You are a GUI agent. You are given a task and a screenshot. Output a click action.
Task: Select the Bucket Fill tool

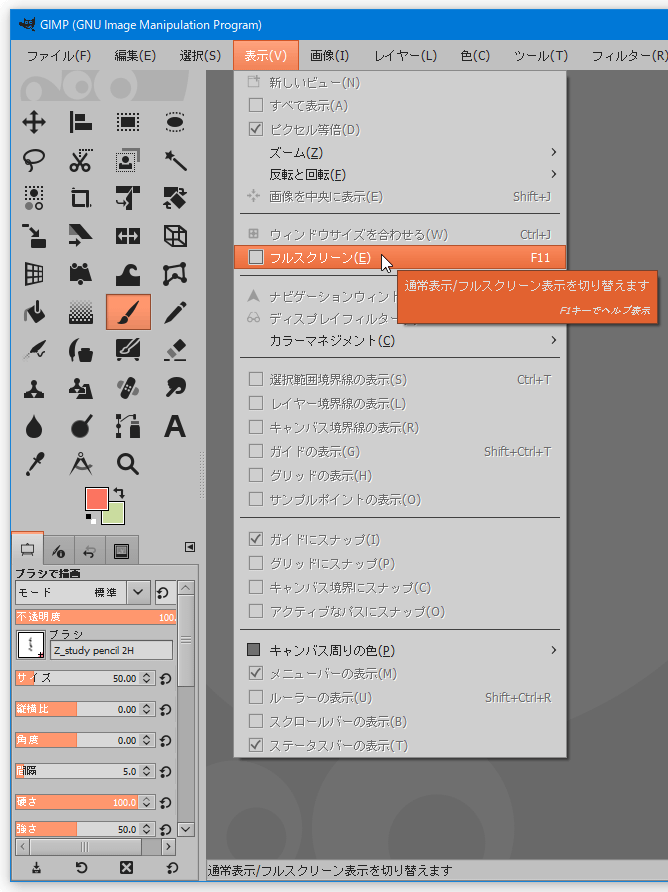click(34, 312)
